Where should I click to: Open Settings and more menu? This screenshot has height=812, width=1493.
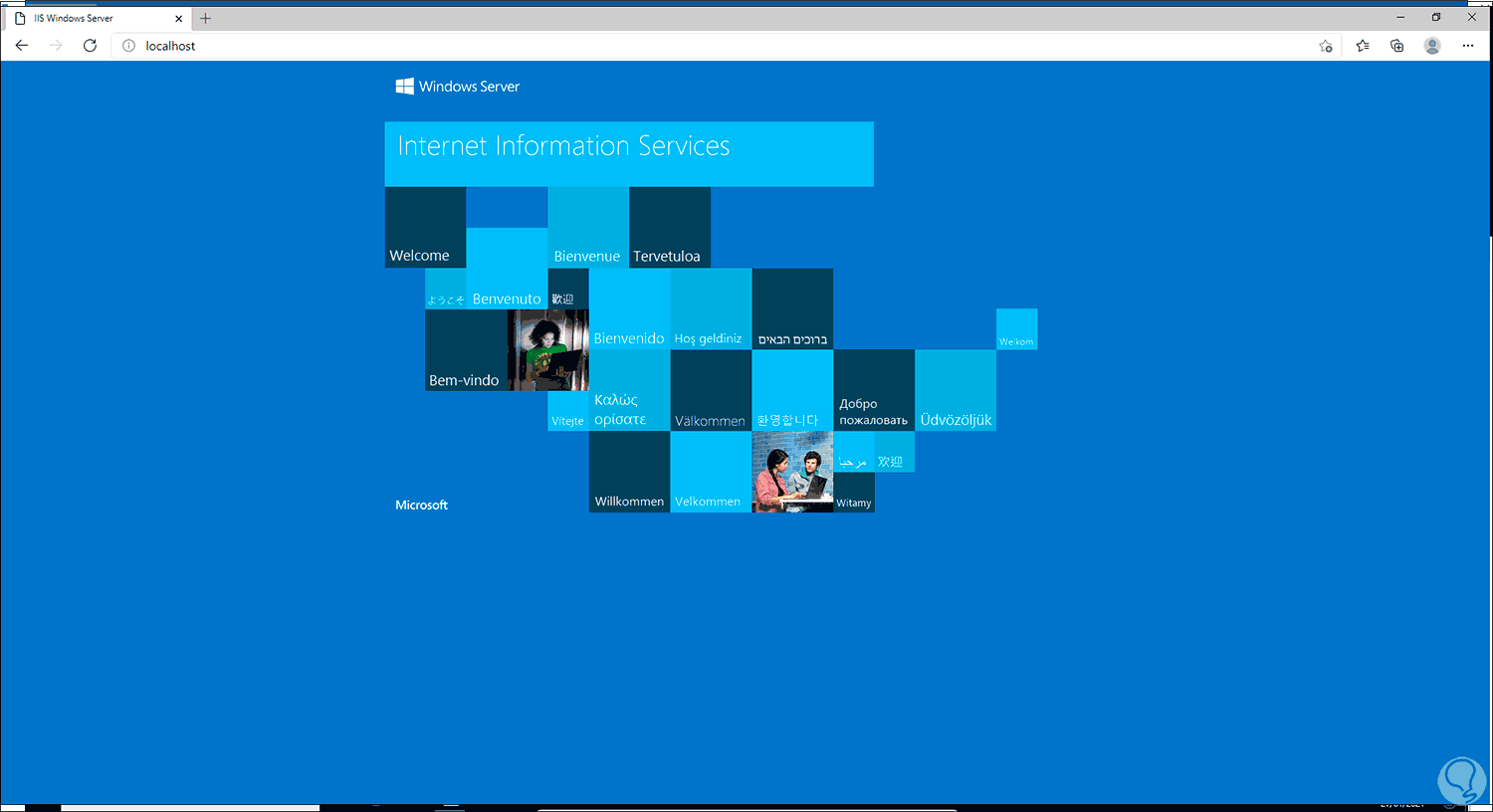pyautogui.click(x=1468, y=46)
